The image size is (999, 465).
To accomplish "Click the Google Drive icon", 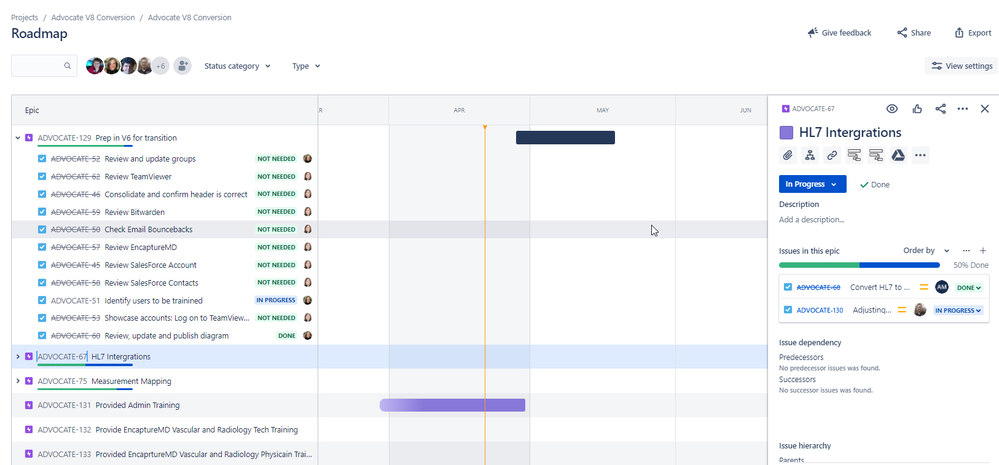I will pos(898,155).
